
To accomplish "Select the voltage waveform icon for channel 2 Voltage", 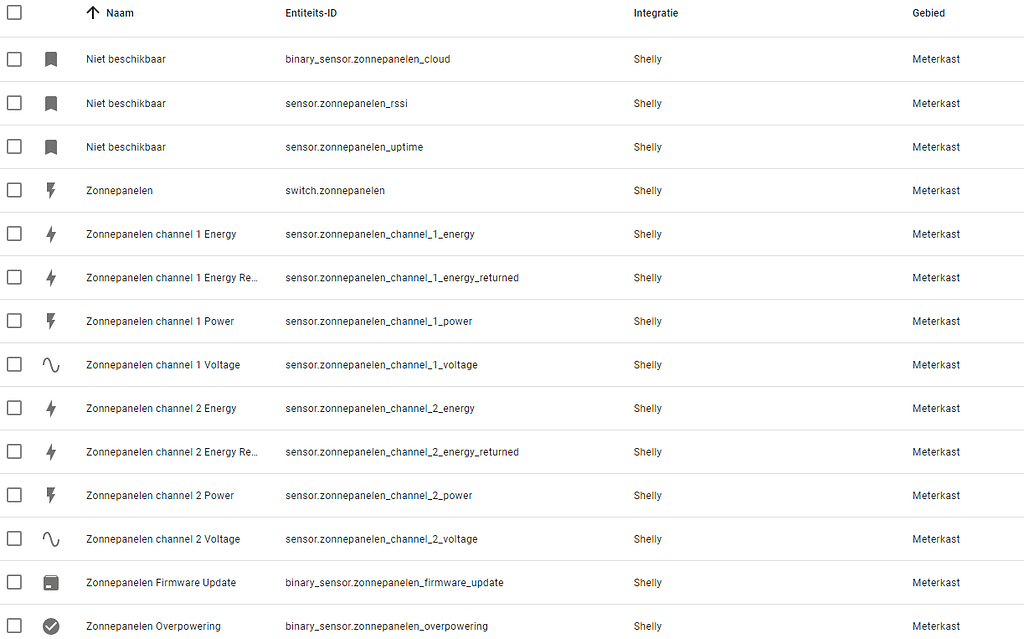I will pos(51,538).
